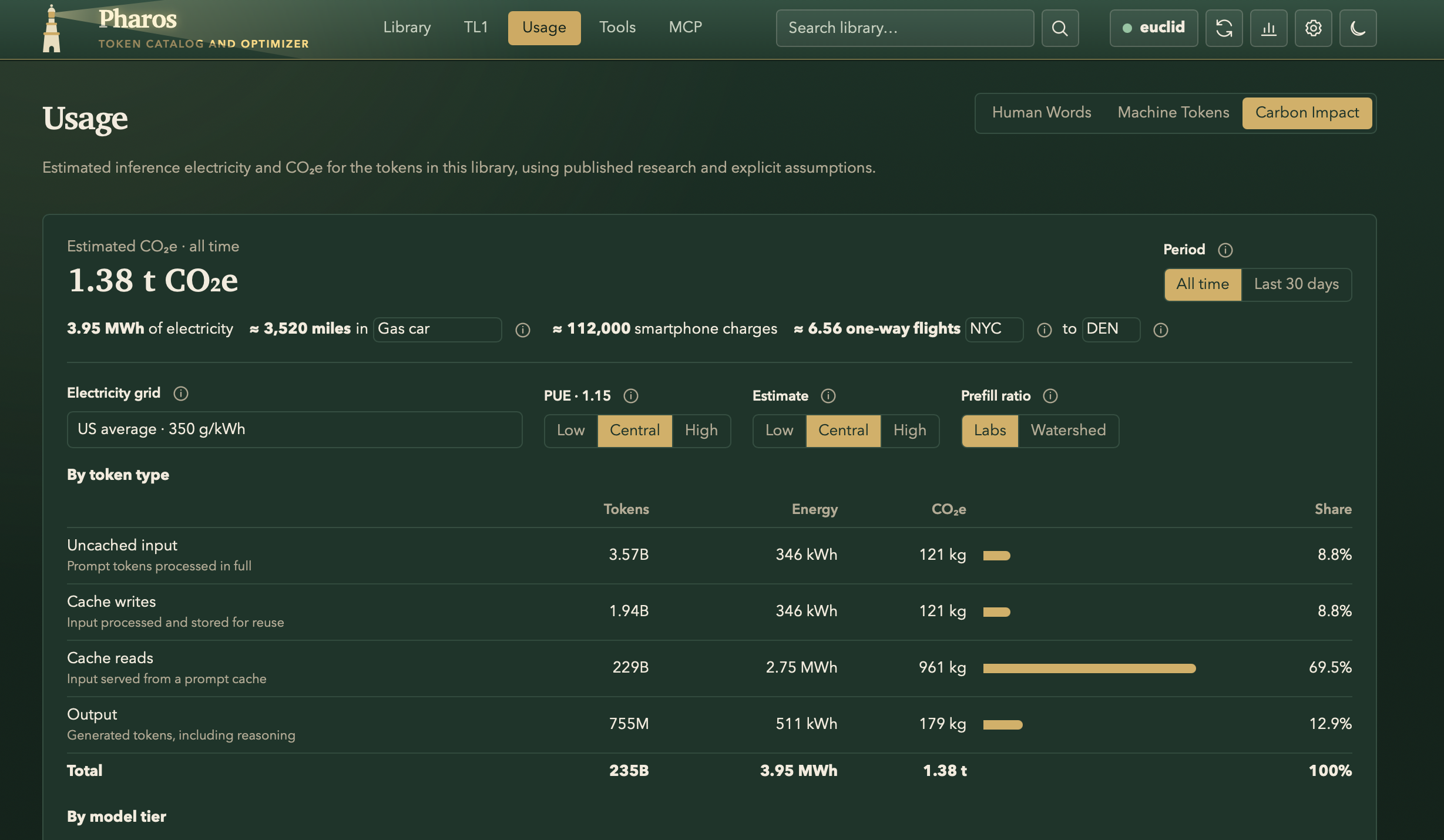Open the Library nav tab
The height and width of the screenshot is (840, 1444).
click(407, 28)
